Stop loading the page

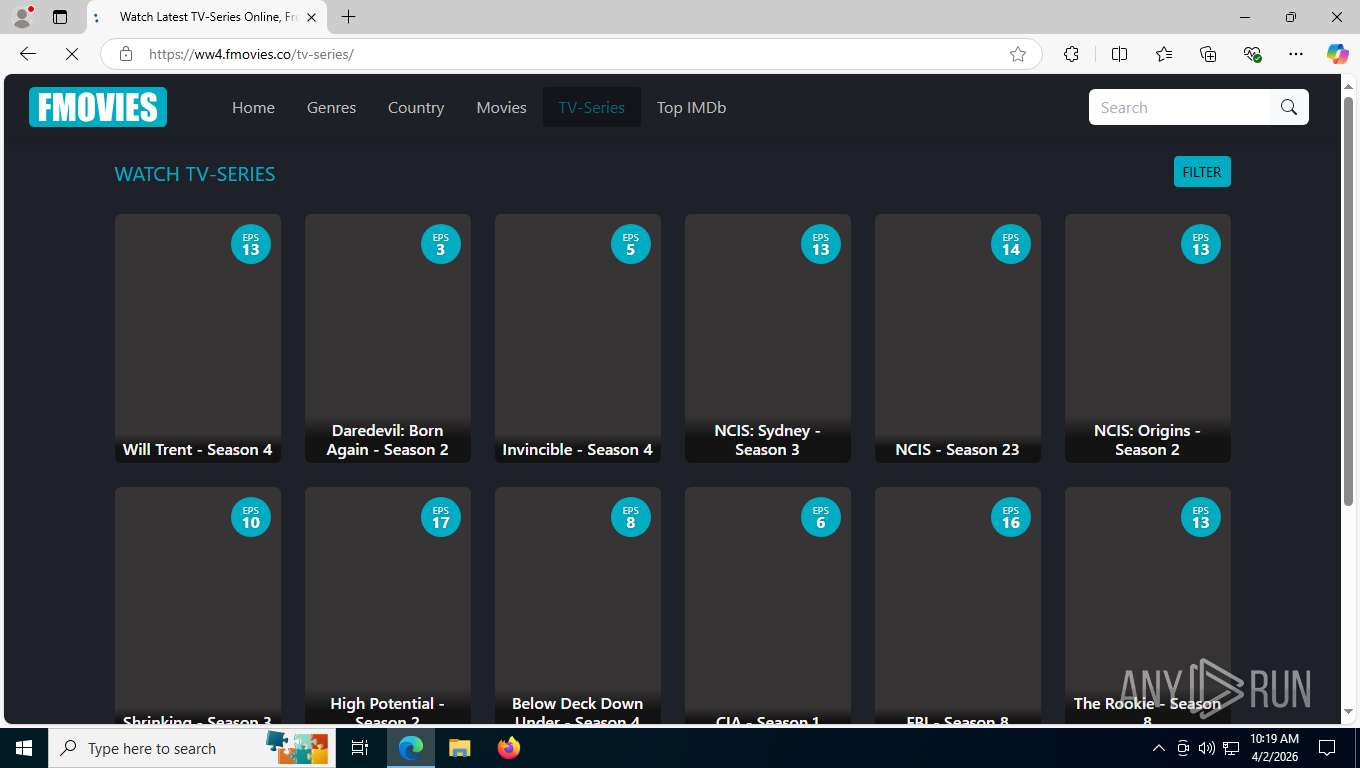(72, 54)
